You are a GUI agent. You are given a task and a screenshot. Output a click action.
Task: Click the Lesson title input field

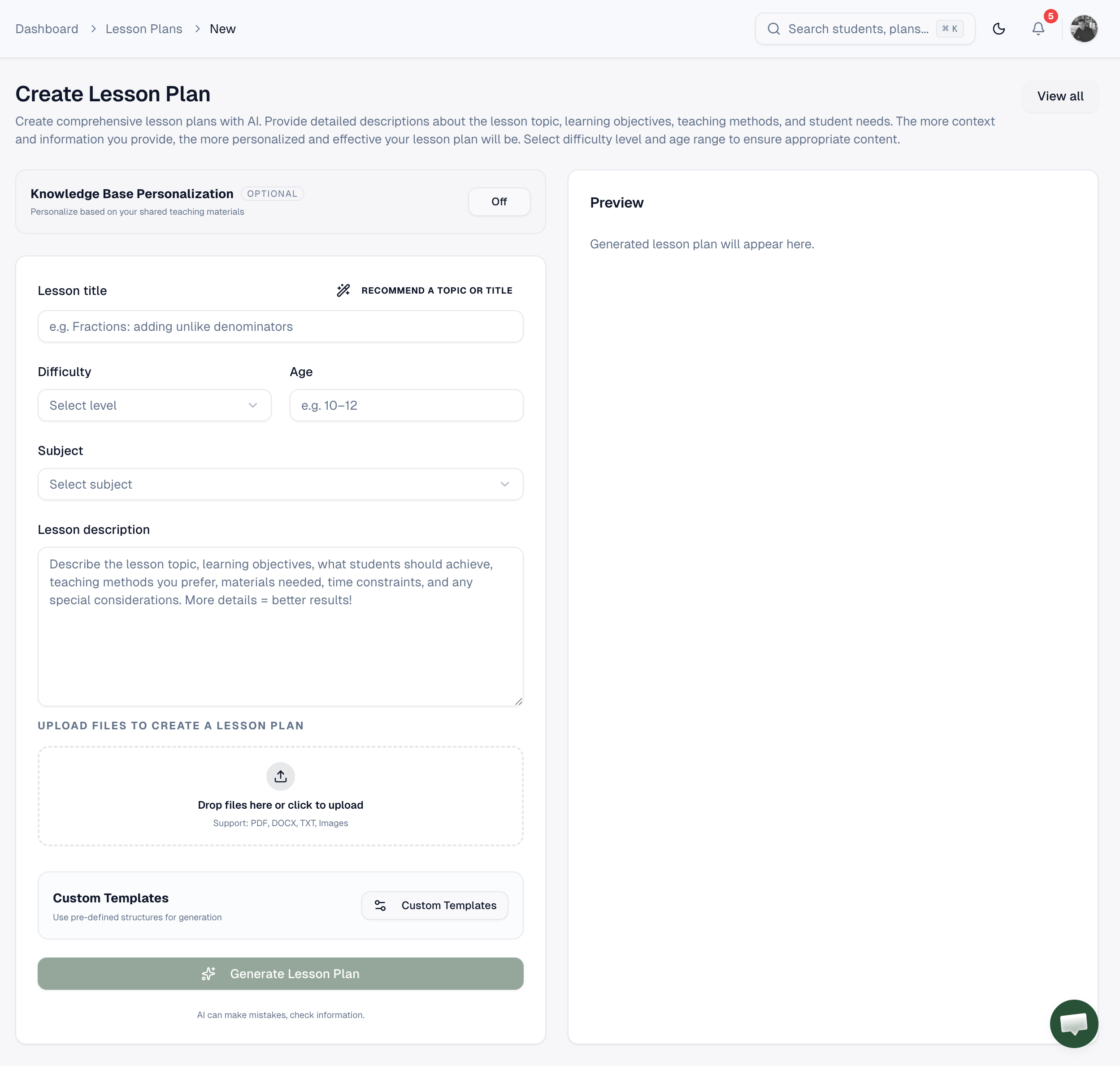[280, 326]
